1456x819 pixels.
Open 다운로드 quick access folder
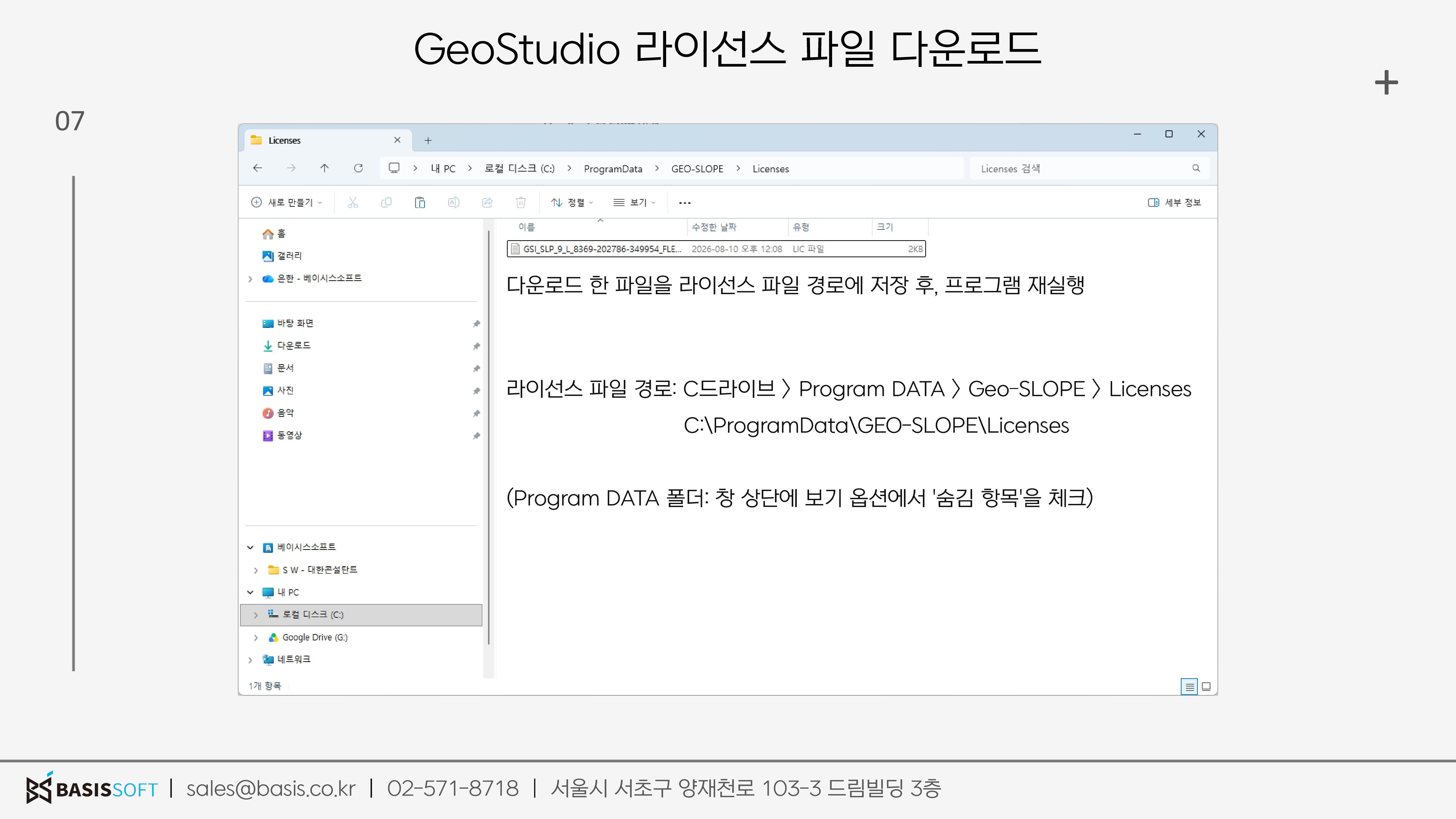tap(287, 346)
